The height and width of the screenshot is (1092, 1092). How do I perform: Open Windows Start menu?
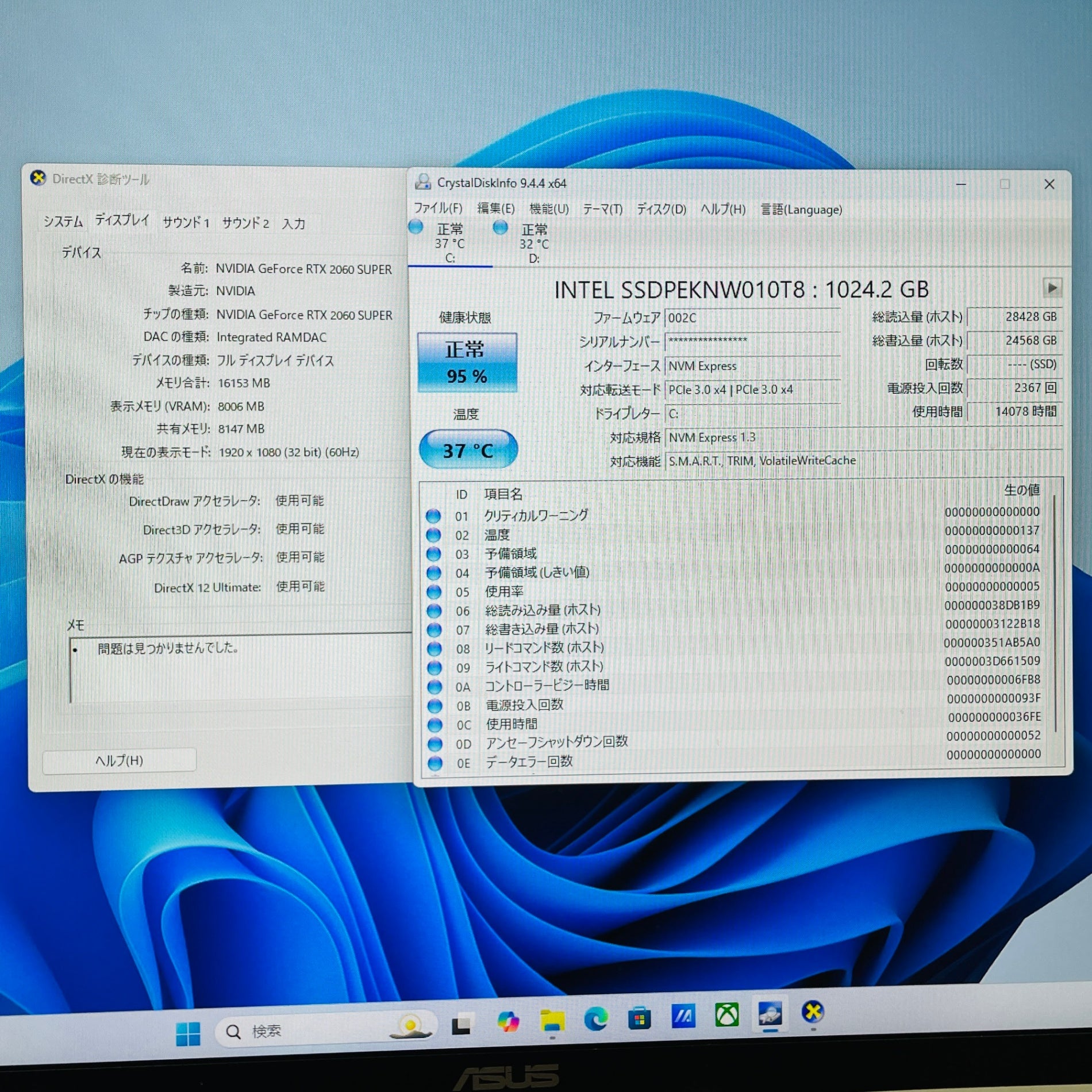tap(187, 1033)
